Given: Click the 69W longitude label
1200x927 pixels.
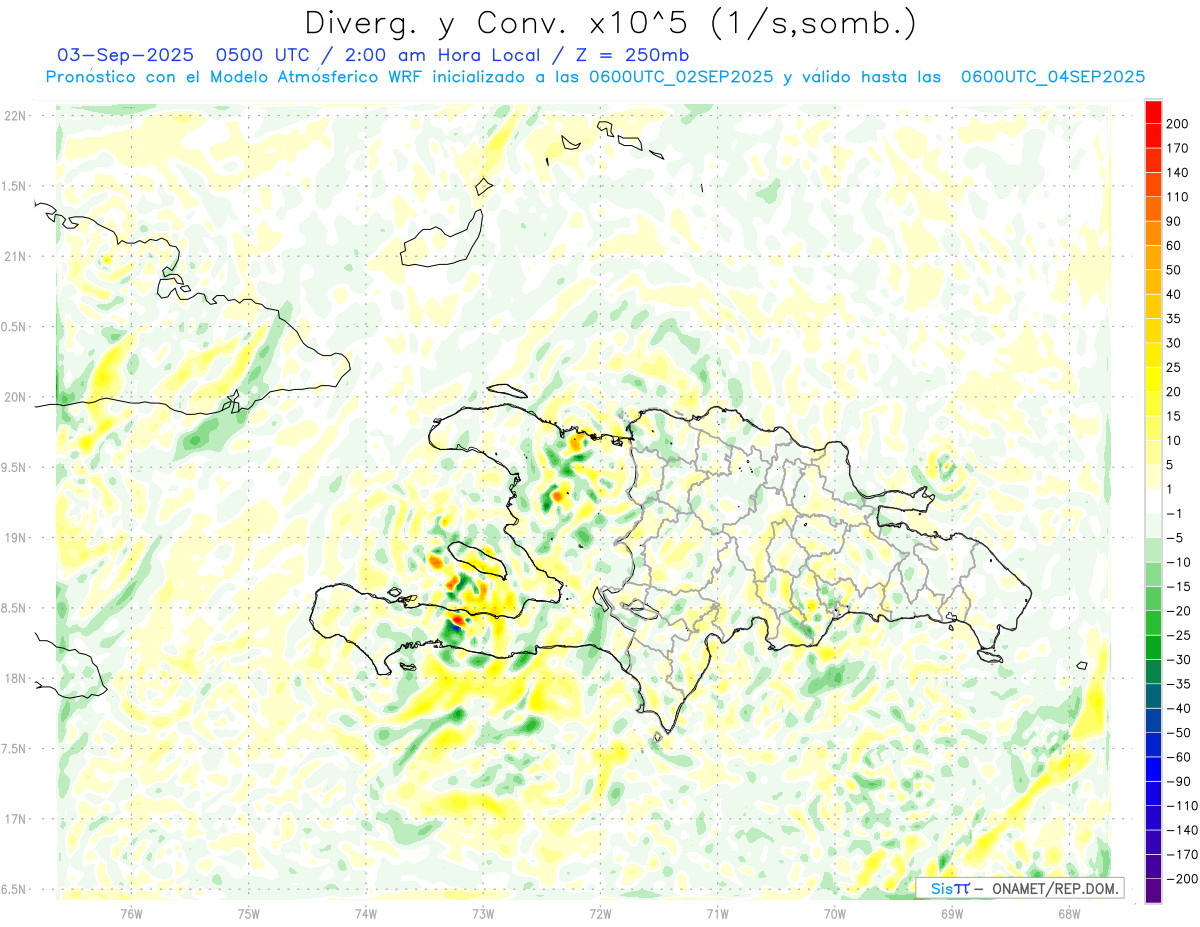Looking at the screenshot, I should click(952, 914).
